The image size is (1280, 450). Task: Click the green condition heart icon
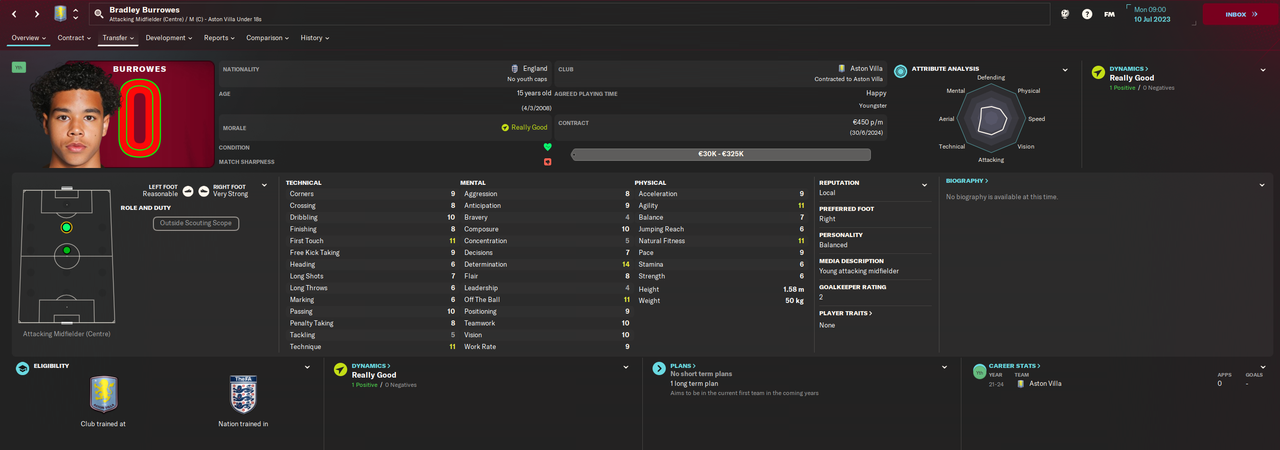coord(548,147)
